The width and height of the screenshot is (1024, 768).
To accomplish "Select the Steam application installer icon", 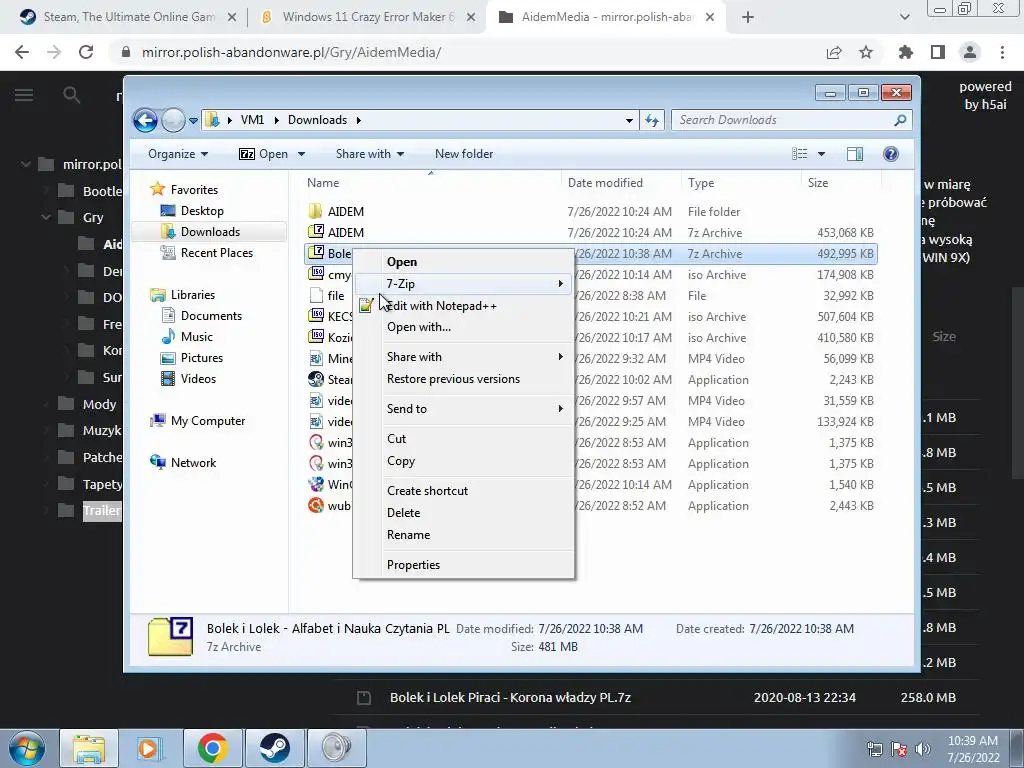I will coord(316,379).
